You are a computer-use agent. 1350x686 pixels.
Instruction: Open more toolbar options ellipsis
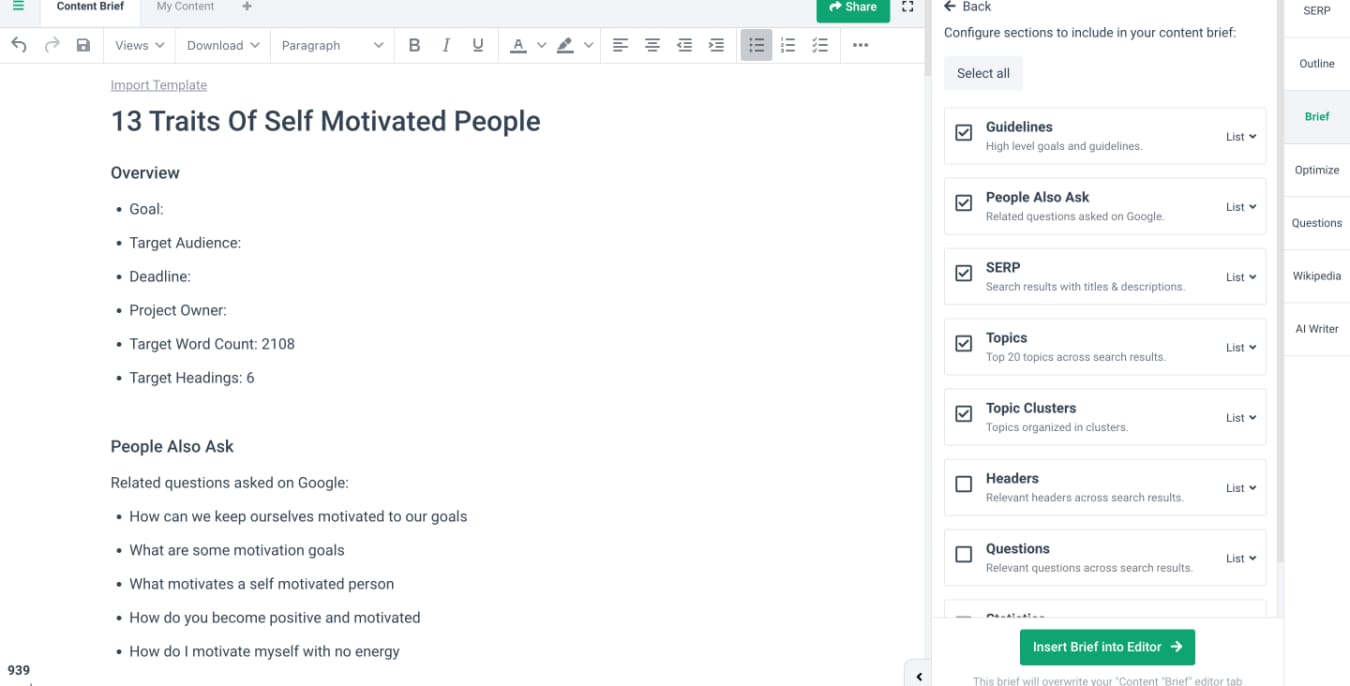pos(860,45)
